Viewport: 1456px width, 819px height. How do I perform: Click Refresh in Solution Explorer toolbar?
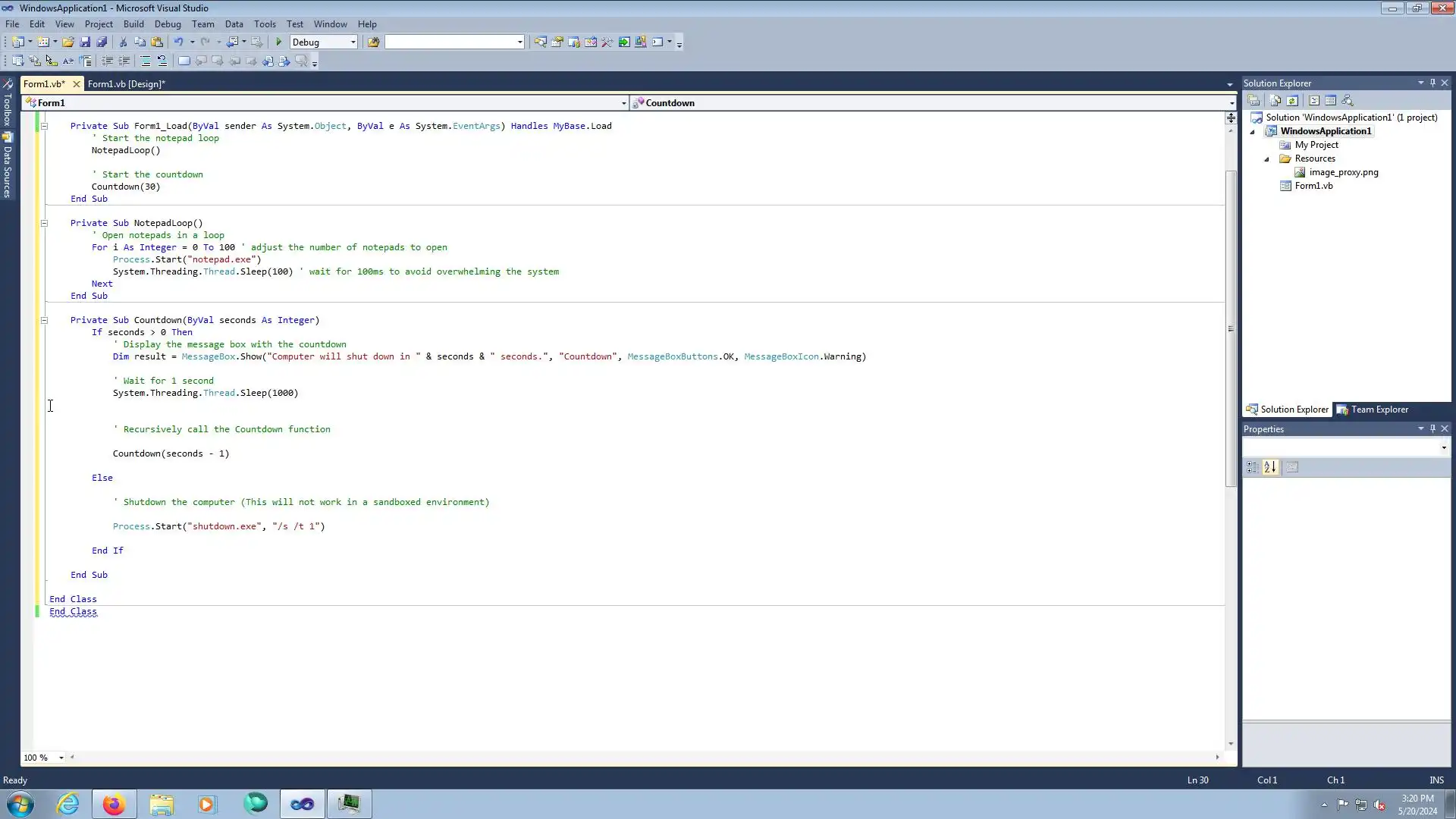pos(1293,101)
